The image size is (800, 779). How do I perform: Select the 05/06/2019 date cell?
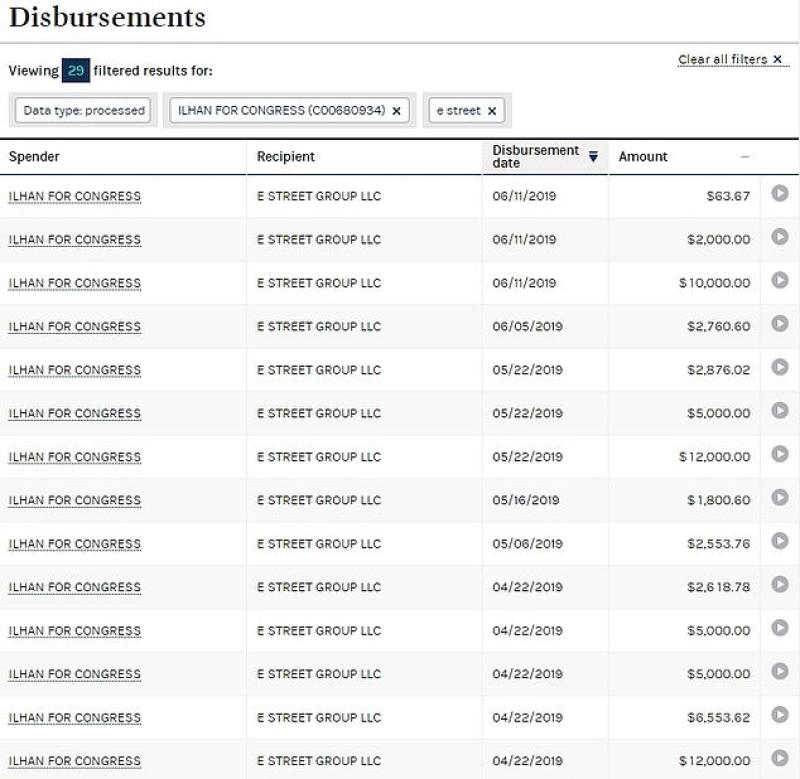tap(528, 544)
